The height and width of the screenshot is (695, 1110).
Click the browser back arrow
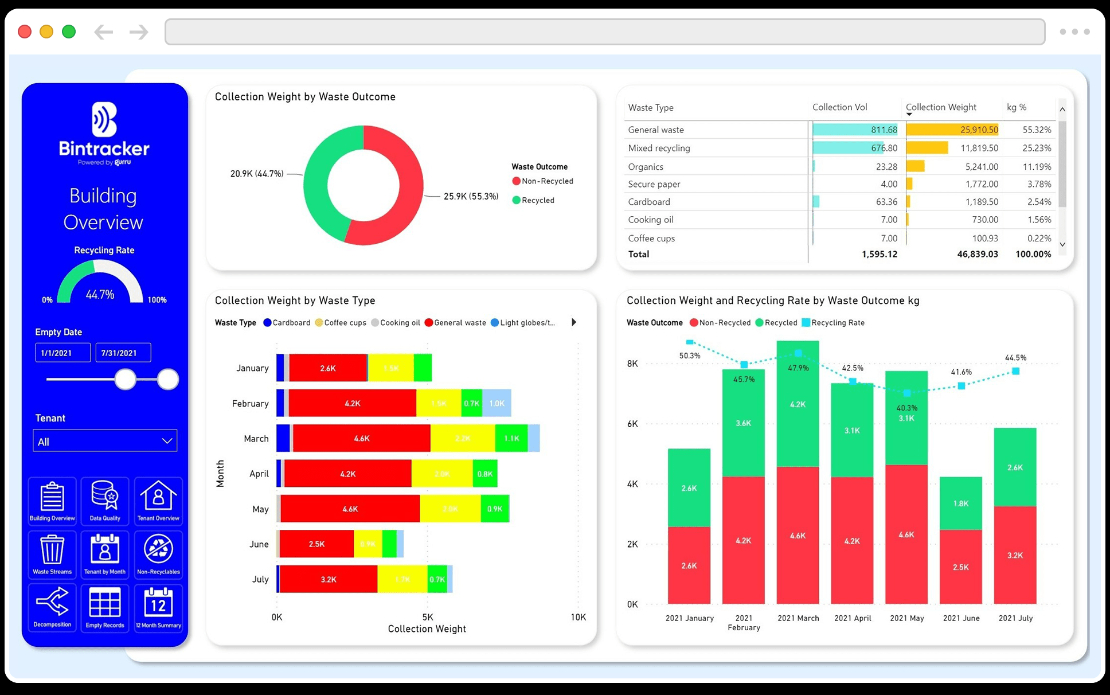pyautogui.click(x=103, y=32)
